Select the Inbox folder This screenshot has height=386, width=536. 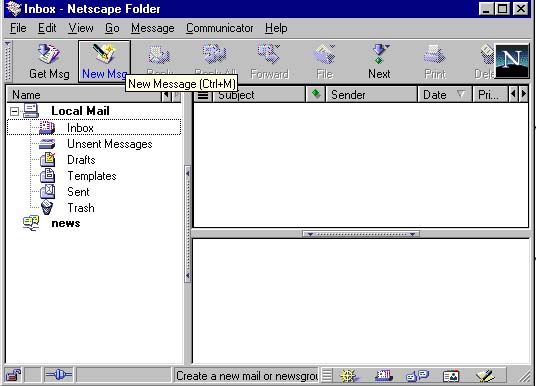click(94, 128)
